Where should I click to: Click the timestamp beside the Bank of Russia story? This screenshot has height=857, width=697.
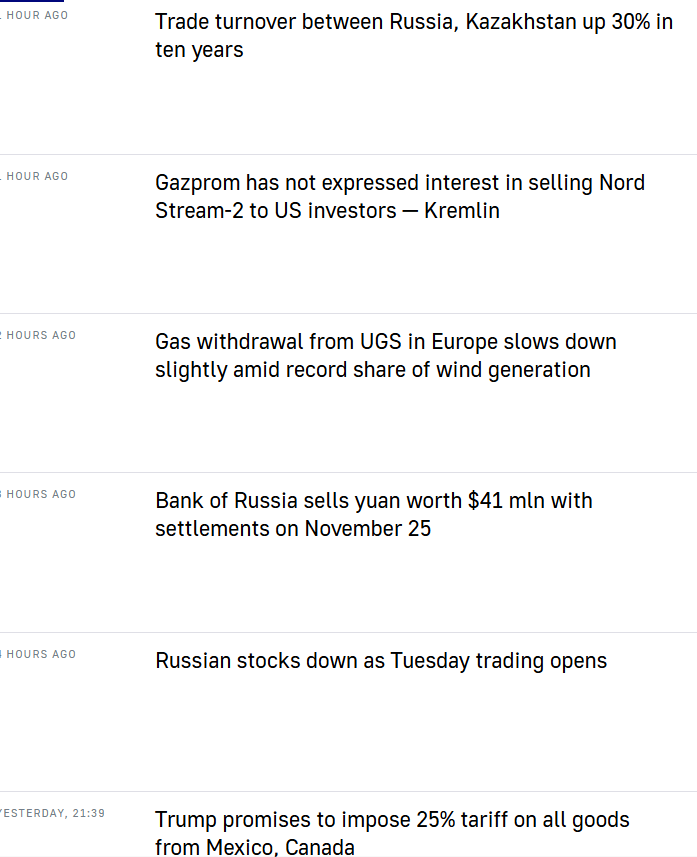[40, 494]
